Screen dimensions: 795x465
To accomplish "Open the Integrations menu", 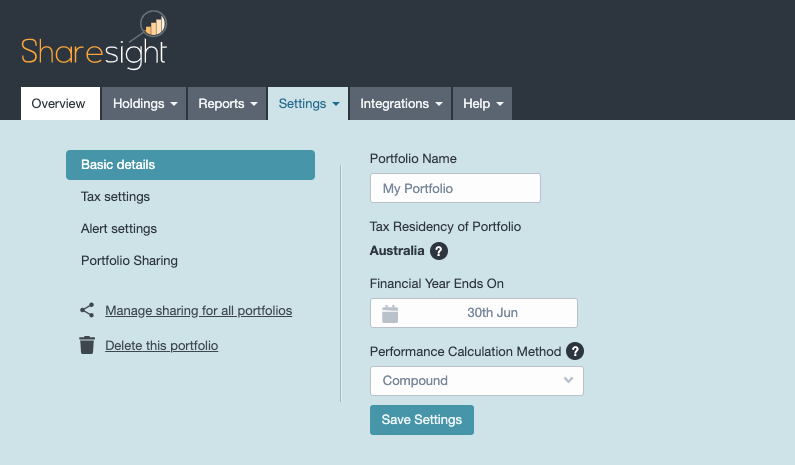I will [x=400, y=103].
